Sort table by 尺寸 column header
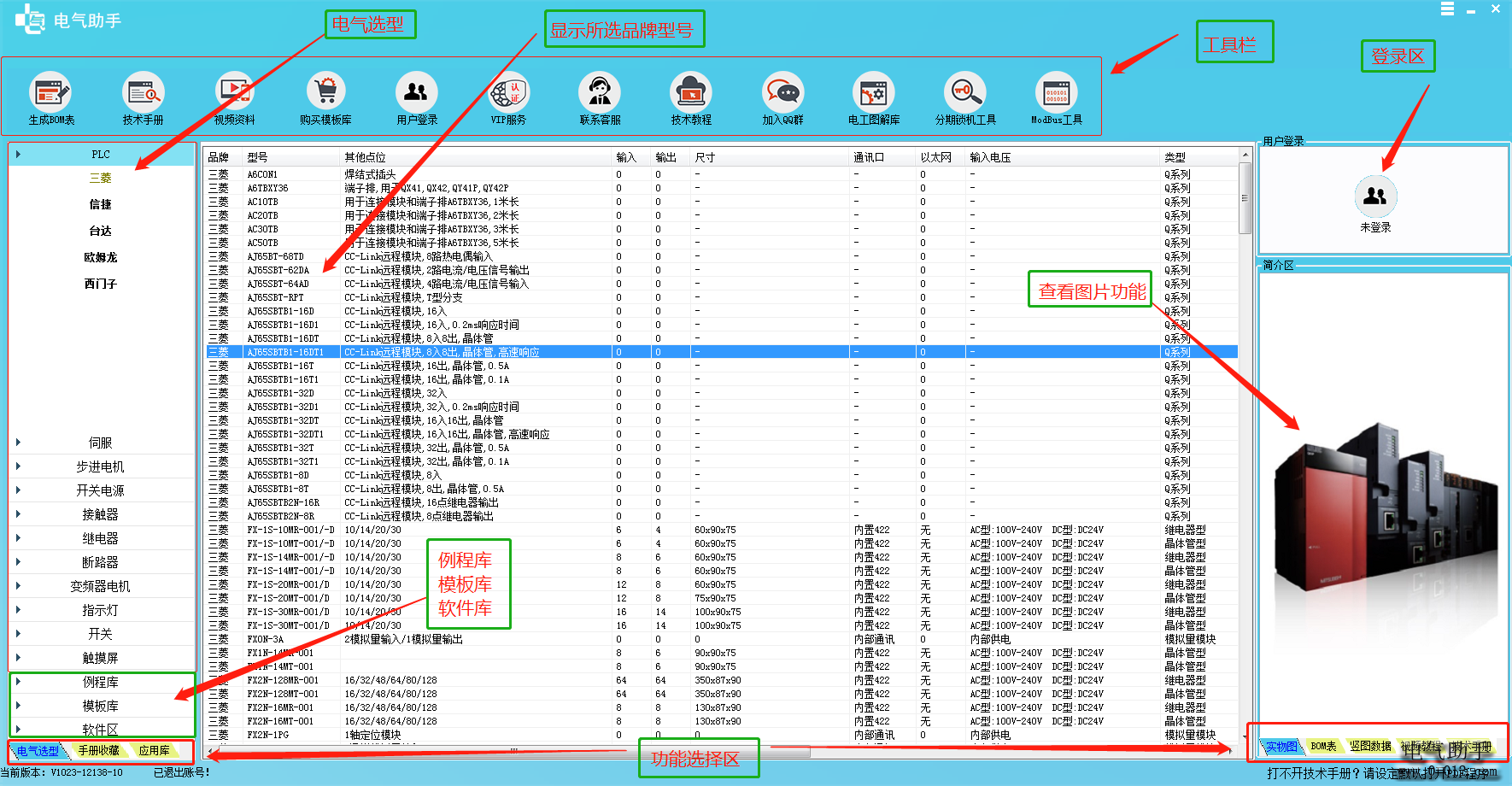 coord(771,157)
